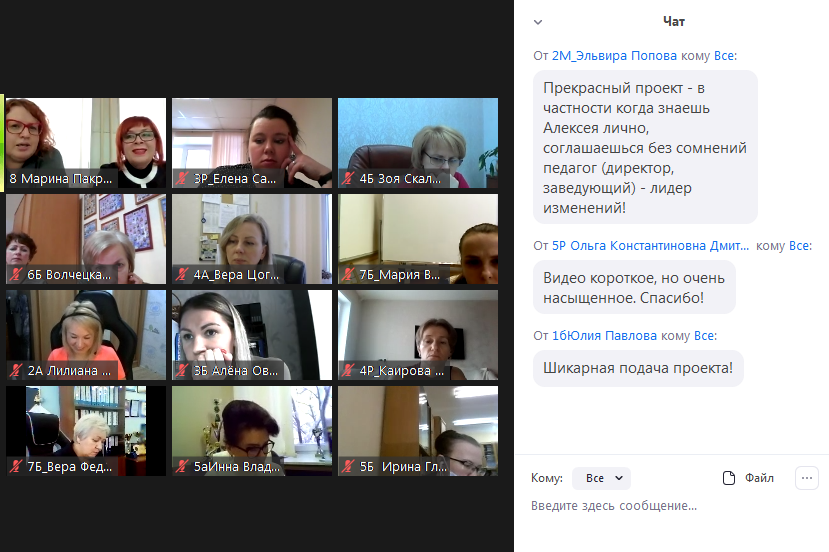The image size is (829, 552).
Task: Click muted mic icon on 3Р_Елена tile
Action: (x=182, y=178)
